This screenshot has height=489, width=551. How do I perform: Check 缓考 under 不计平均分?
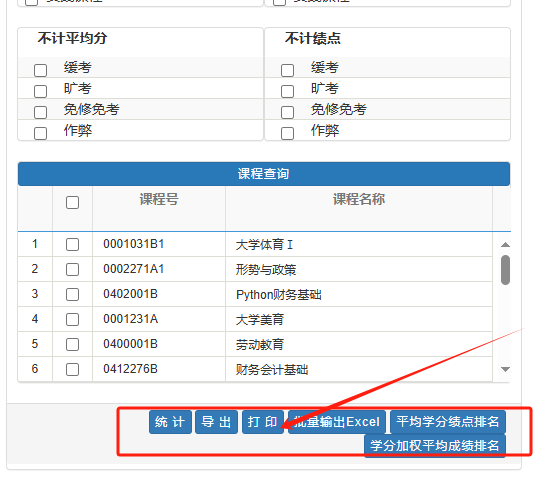click(x=40, y=70)
